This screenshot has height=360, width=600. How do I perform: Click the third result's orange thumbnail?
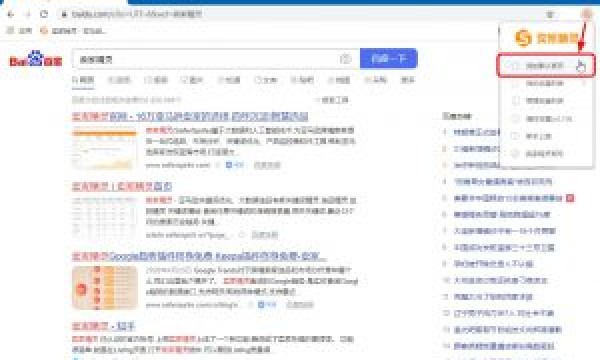pyautogui.click(x=104, y=288)
